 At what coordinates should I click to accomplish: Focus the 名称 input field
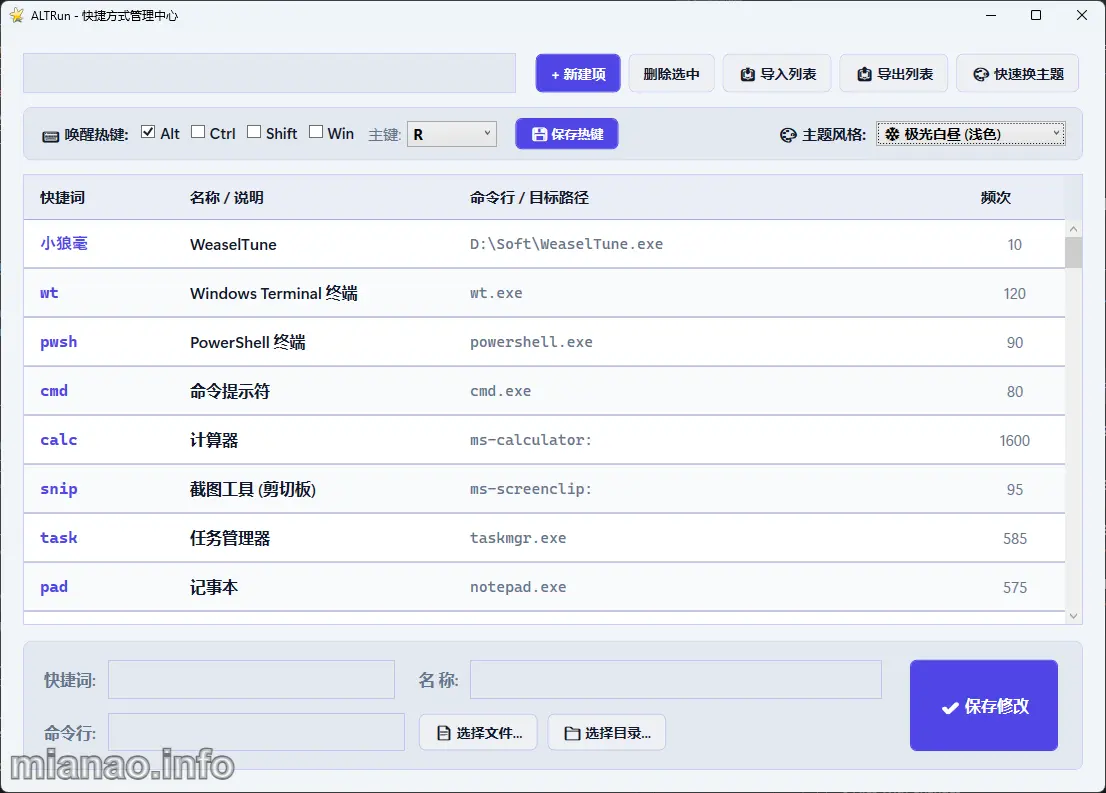tap(676, 679)
